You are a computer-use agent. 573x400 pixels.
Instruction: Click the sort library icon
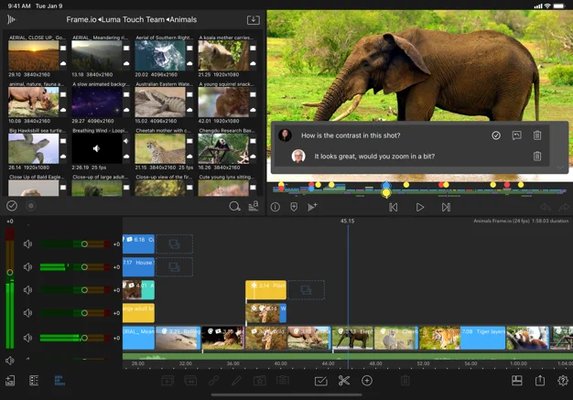coord(253,206)
